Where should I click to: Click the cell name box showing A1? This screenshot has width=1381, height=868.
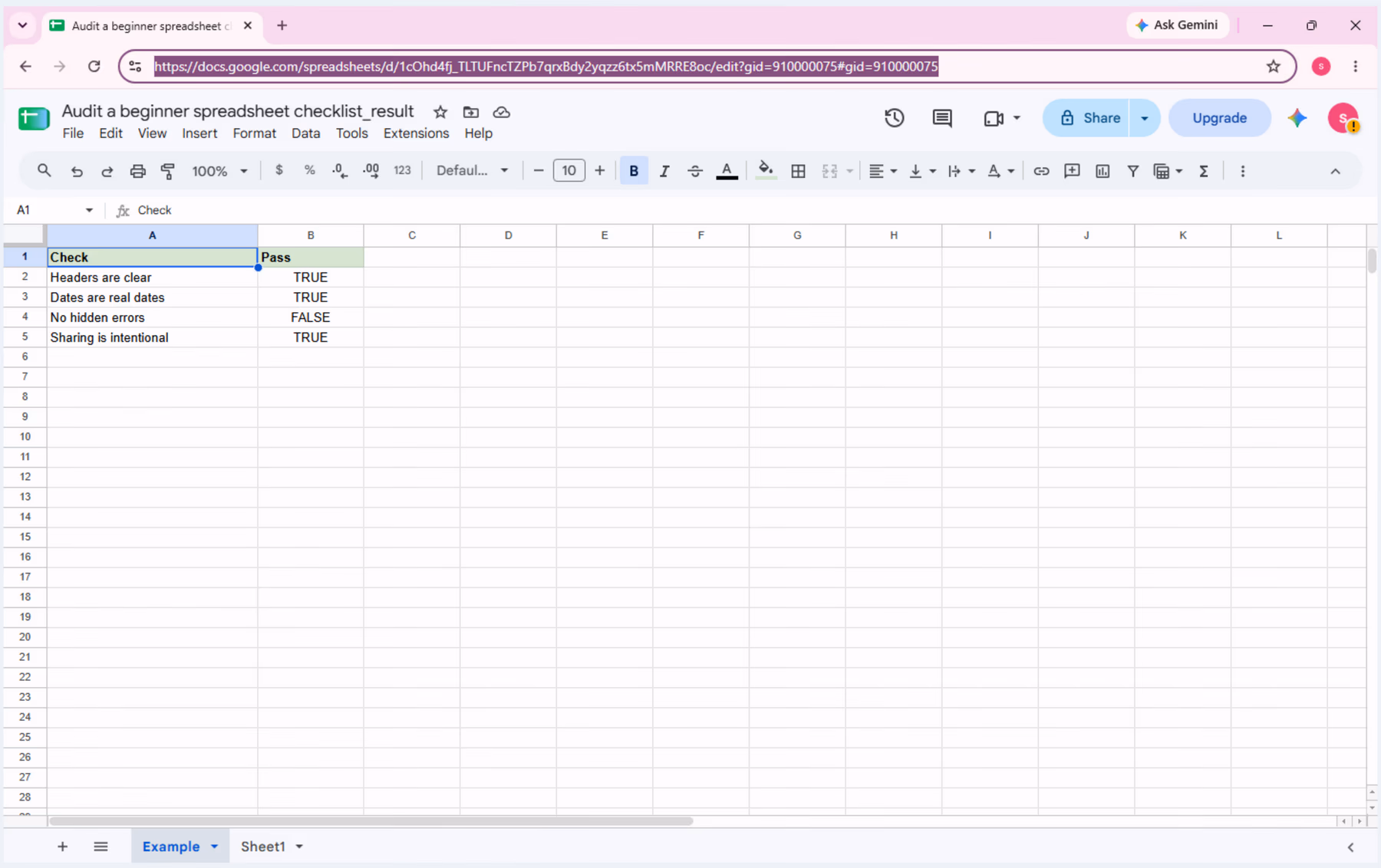[54, 210]
